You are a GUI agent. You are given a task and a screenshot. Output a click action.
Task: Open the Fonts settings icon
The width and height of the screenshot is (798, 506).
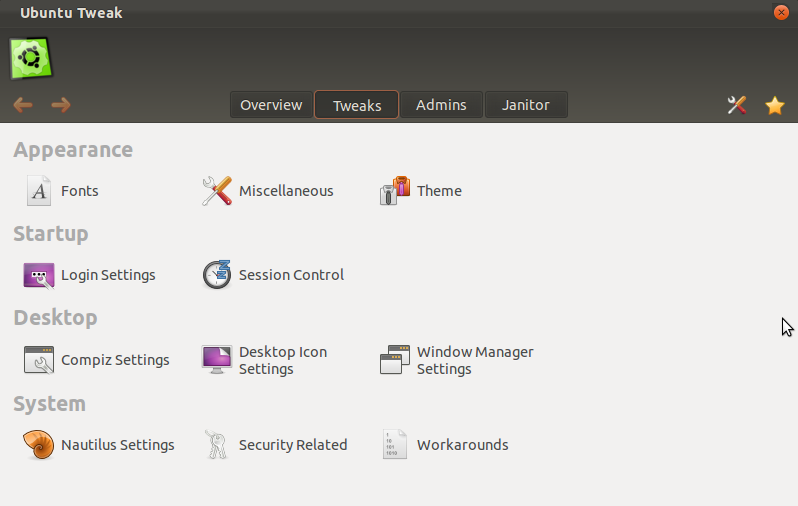39,191
